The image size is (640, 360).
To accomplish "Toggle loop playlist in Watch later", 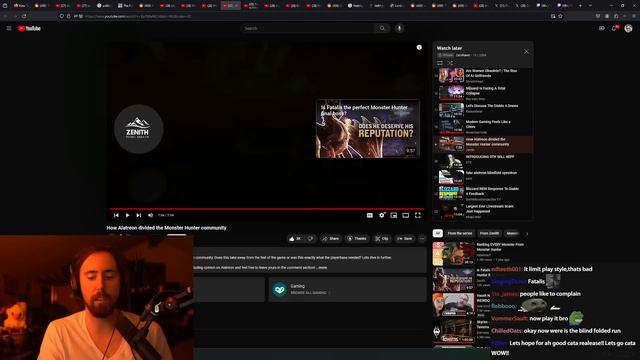I will pos(440,63).
